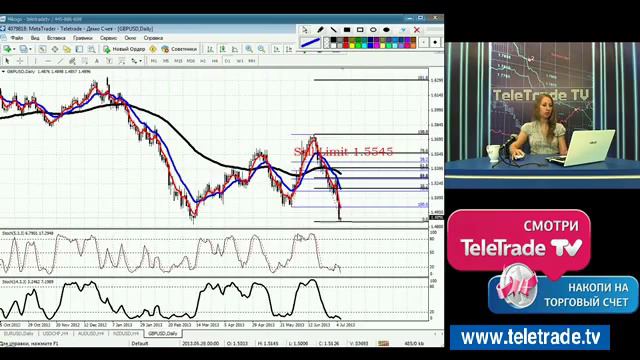This screenshot has width=640, height=360.
Task: Select the vertical line tool
Action: 36,61
